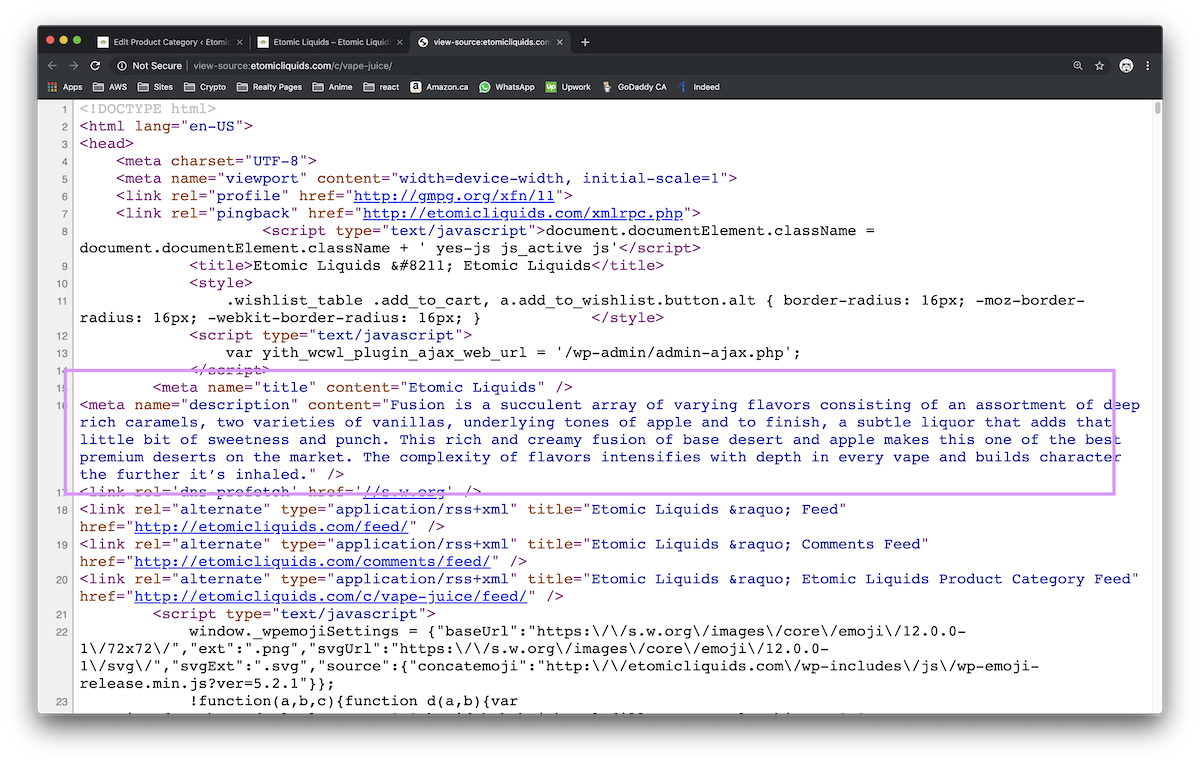This screenshot has height=763, width=1200.
Task: Open the Not Secure site info
Action: 150,66
